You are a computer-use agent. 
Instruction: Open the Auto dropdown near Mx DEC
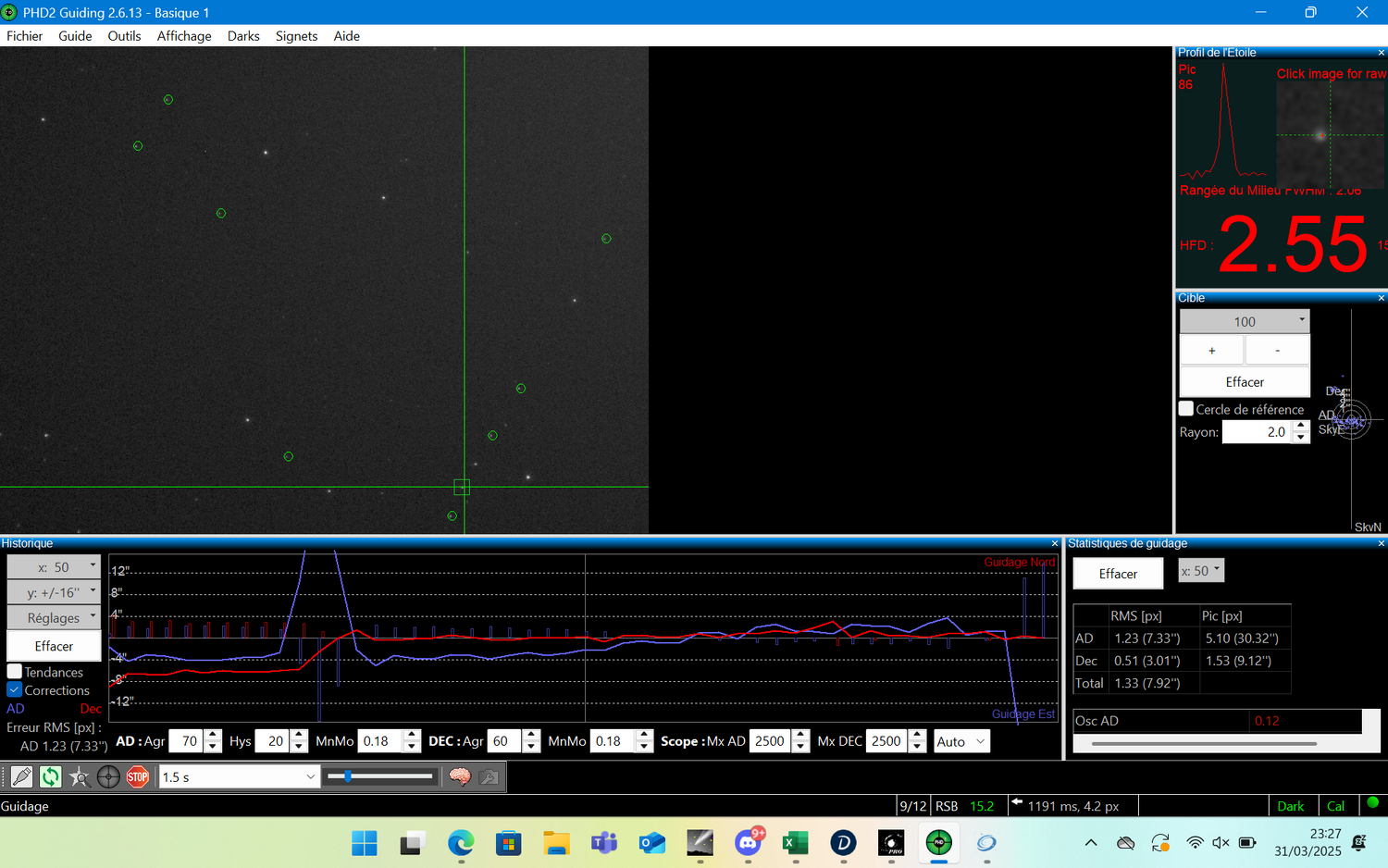point(961,741)
